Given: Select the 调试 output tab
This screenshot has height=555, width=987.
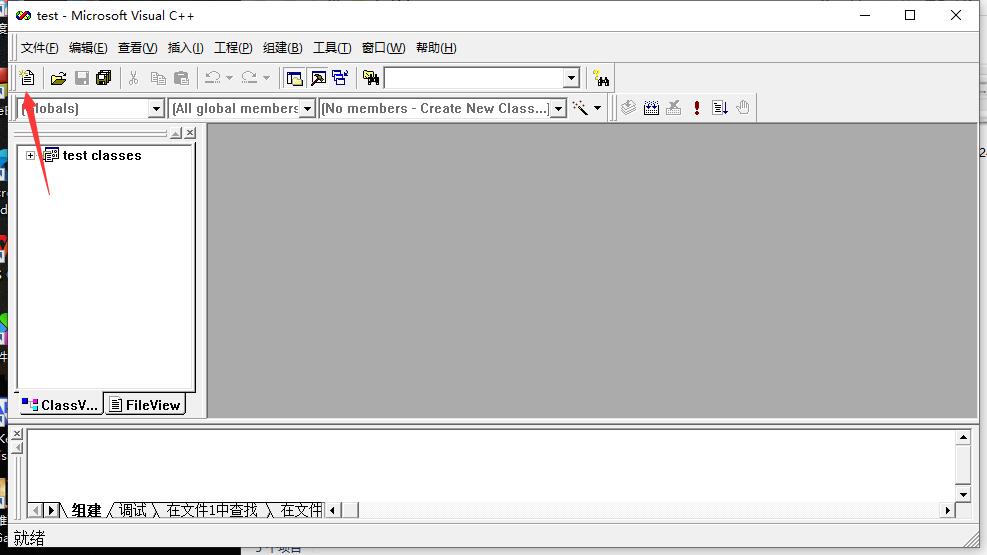Looking at the screenshot, I should pyautogui.click(x=133, y=510).
